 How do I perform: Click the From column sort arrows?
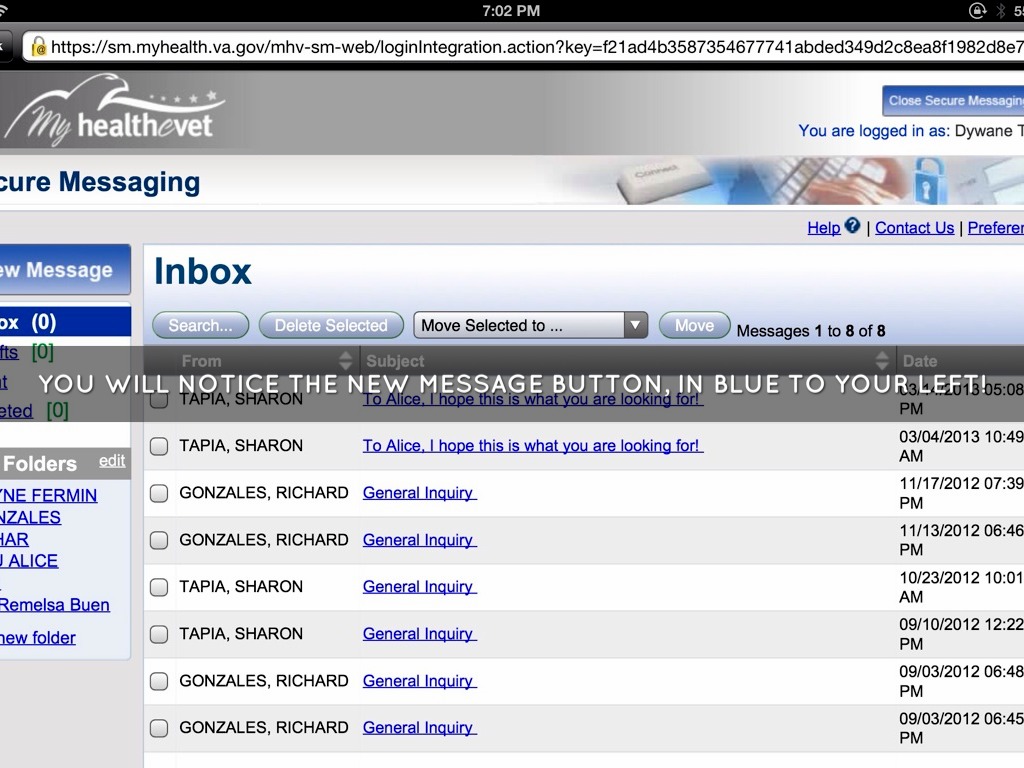point(346,361)
